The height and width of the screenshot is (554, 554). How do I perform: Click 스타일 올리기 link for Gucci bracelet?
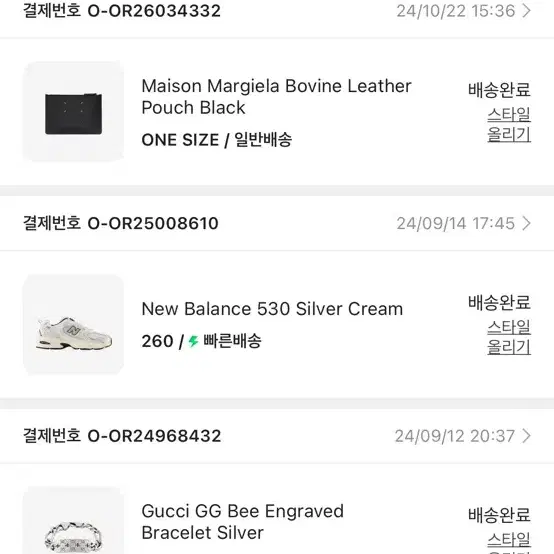[509, 542]
